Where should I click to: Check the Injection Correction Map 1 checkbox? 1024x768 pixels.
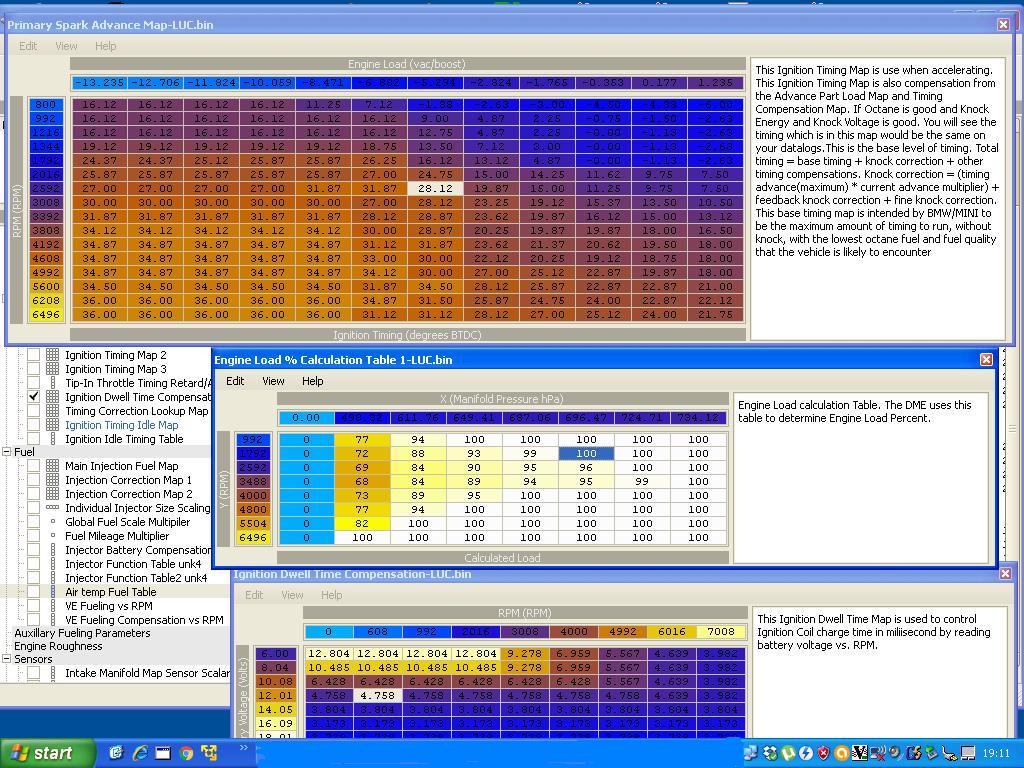[34, 480]
